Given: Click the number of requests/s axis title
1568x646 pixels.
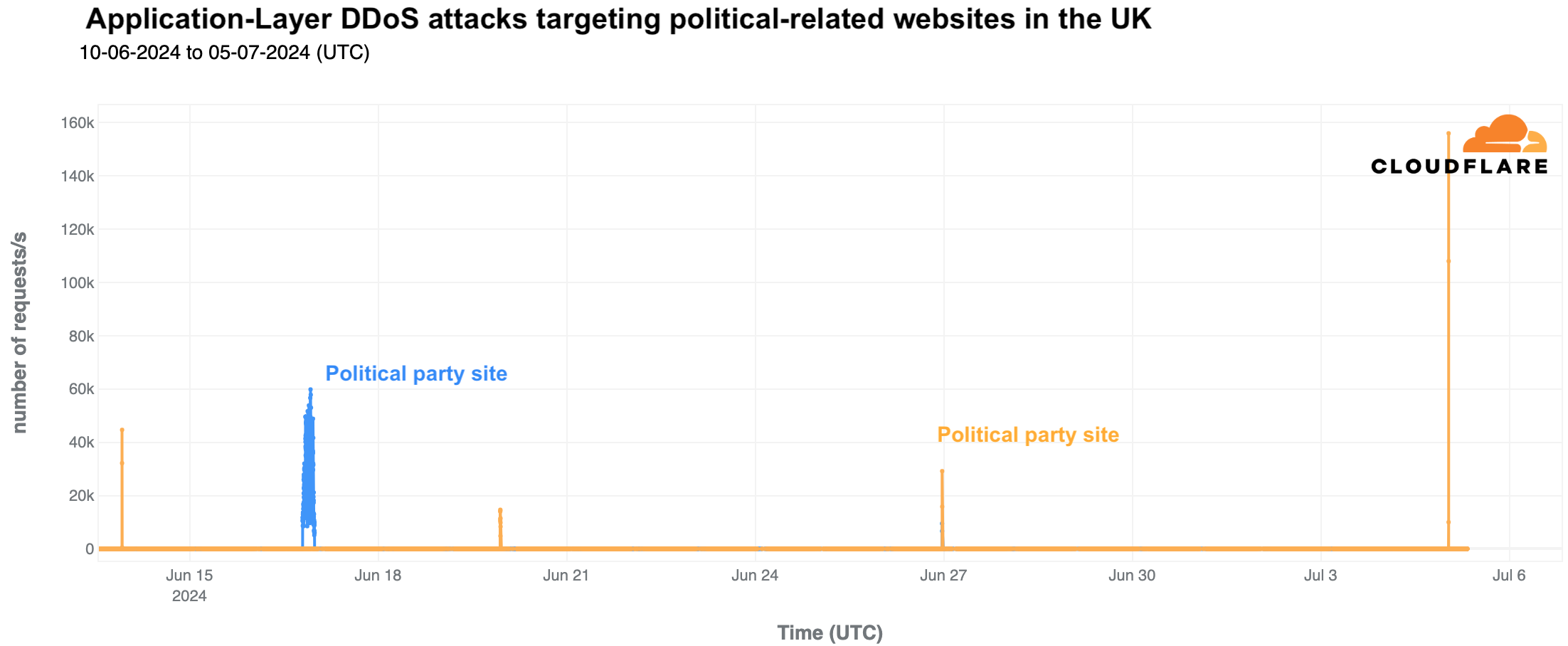Looking at the screenshot, I should click(20, 332).
